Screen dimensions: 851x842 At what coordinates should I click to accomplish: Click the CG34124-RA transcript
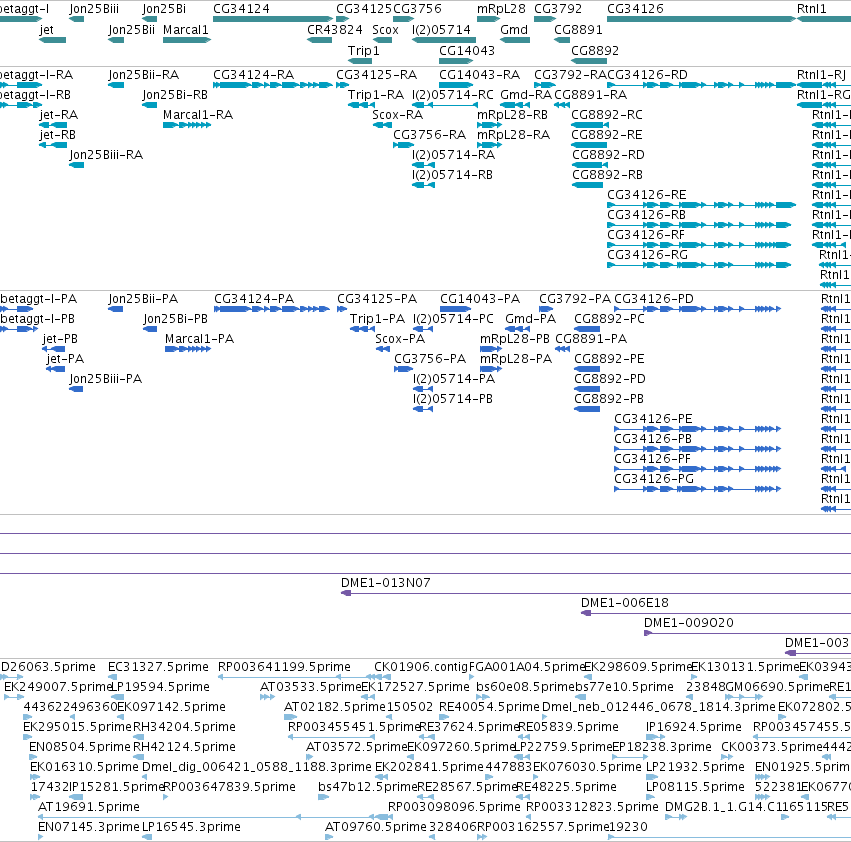pyautogui.click(x=272, y=85)
